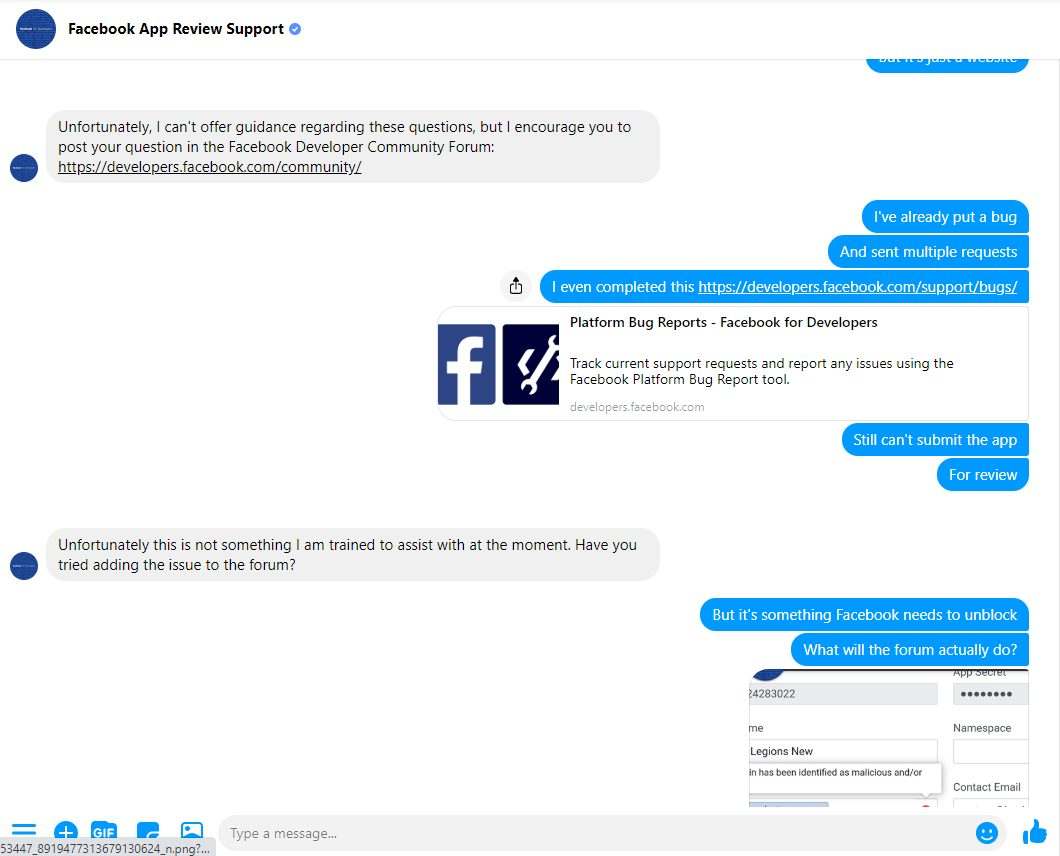Viewport: 1060px width, 856px height.
Task: Click the verified badge next to the page name
Action: point(295,29)
